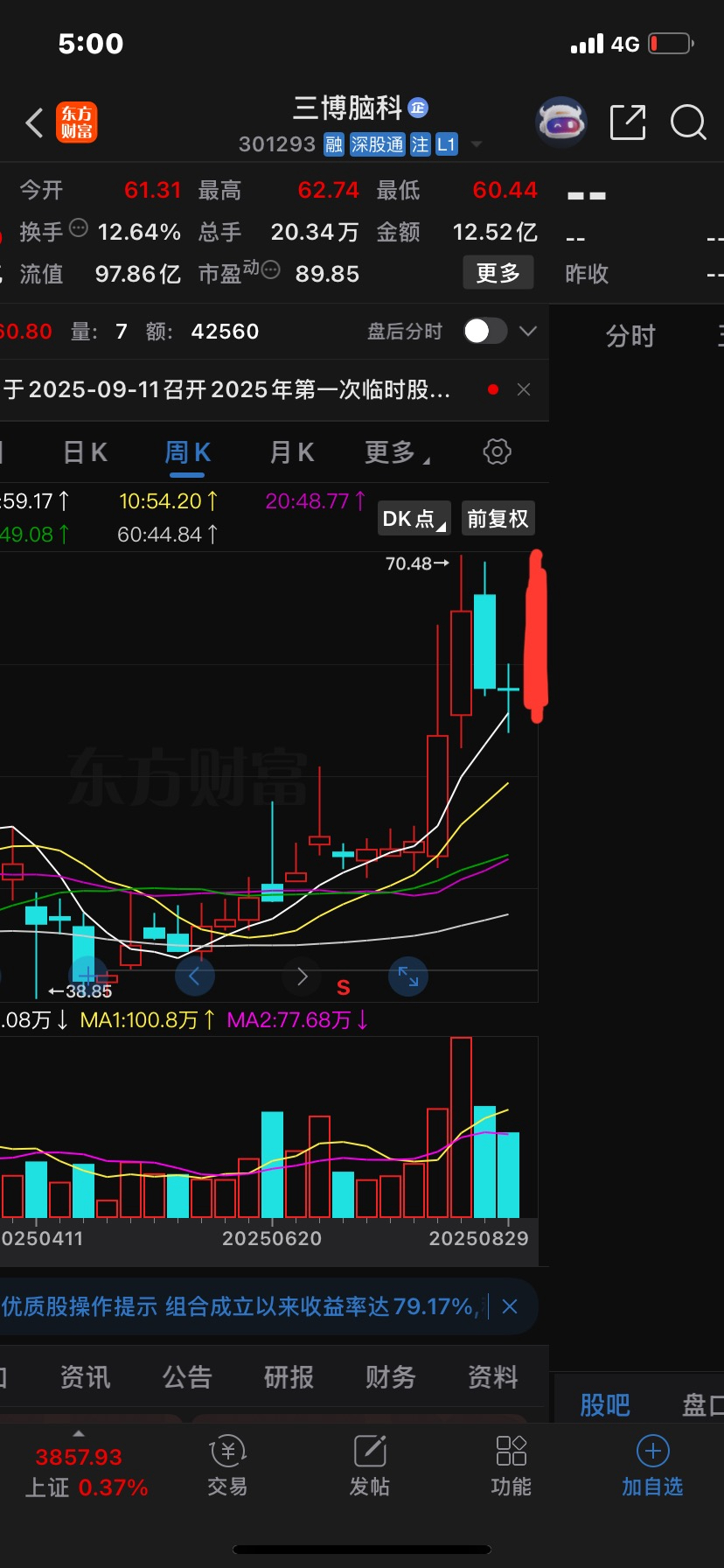
Task: Expand the chevron beside 盘后分时 switch
Action: pos(527,331)
